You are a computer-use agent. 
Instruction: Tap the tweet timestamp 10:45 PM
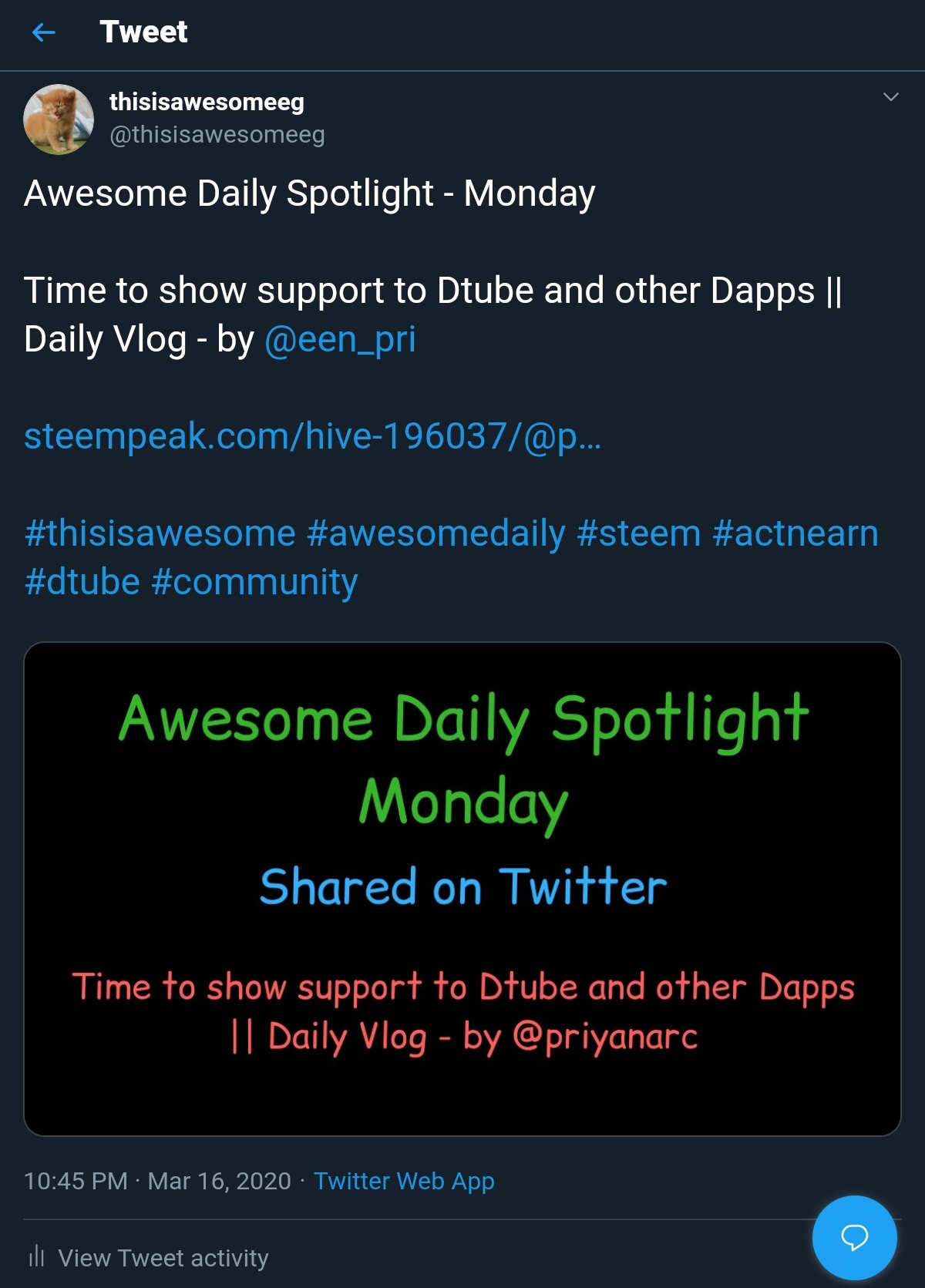coord(76,1181)
